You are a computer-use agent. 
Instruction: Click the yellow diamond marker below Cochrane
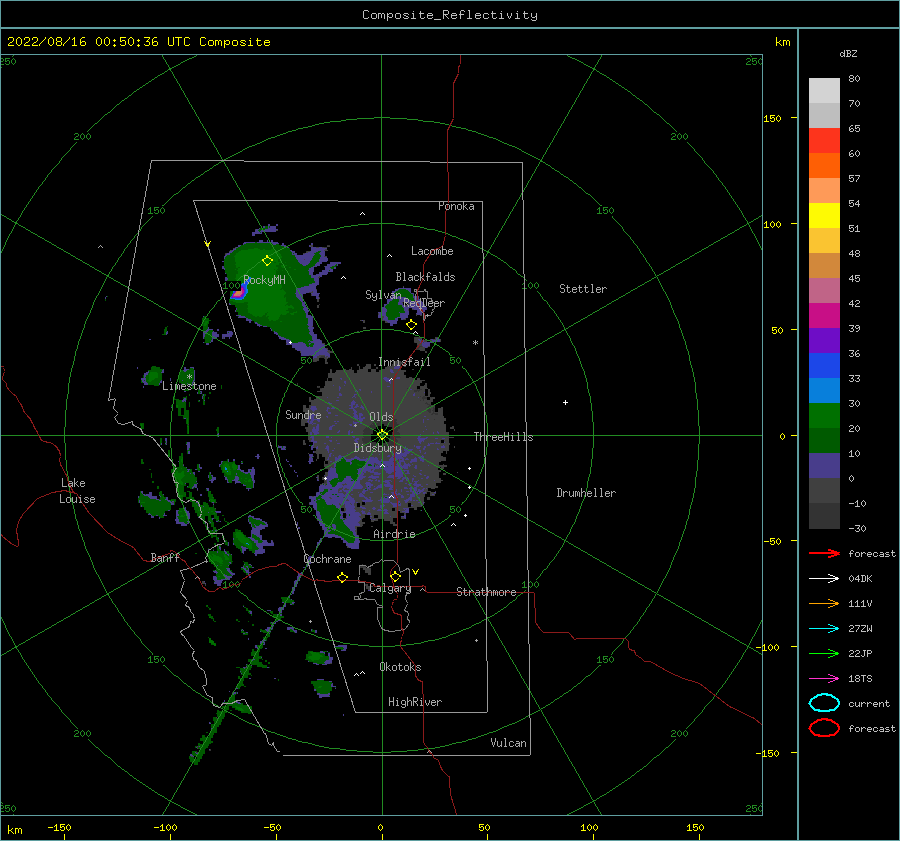point(343,577)
